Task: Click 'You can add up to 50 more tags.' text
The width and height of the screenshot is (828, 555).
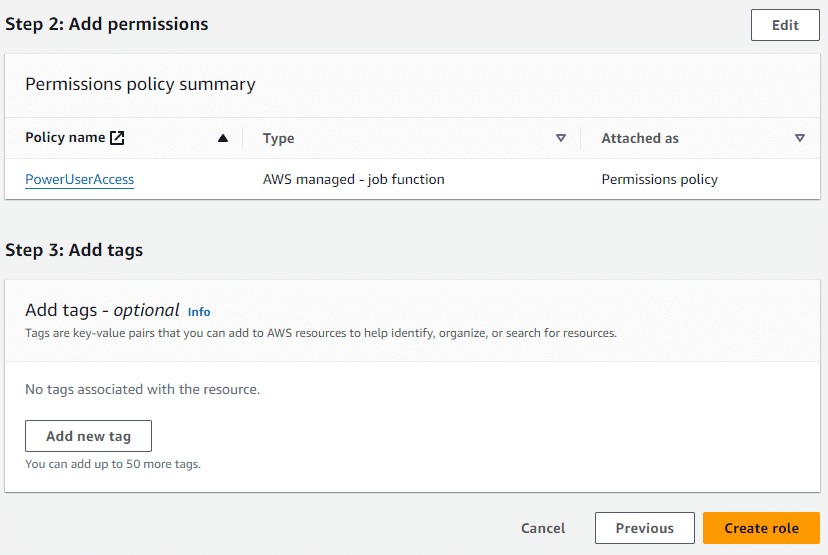Action: click(113, 464)
